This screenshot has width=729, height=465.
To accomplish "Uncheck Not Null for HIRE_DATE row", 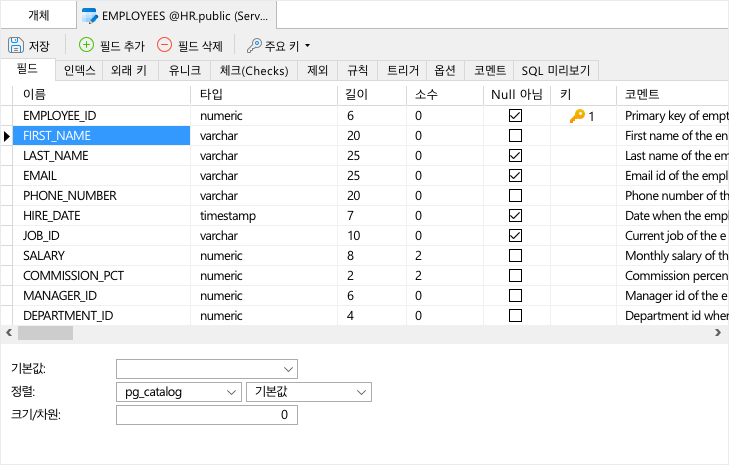I will pyautogui.click(x=515, y=216).
